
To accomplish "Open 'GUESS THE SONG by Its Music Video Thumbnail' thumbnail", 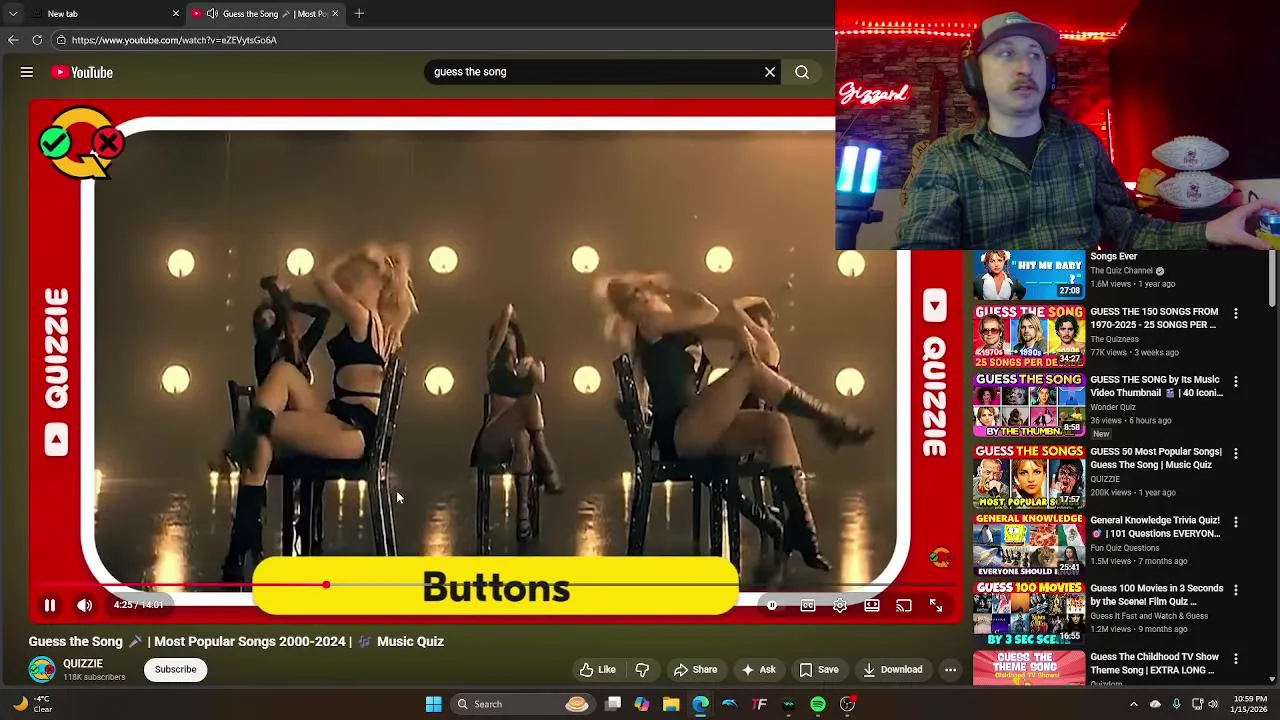I will [x=1029, y=405].
